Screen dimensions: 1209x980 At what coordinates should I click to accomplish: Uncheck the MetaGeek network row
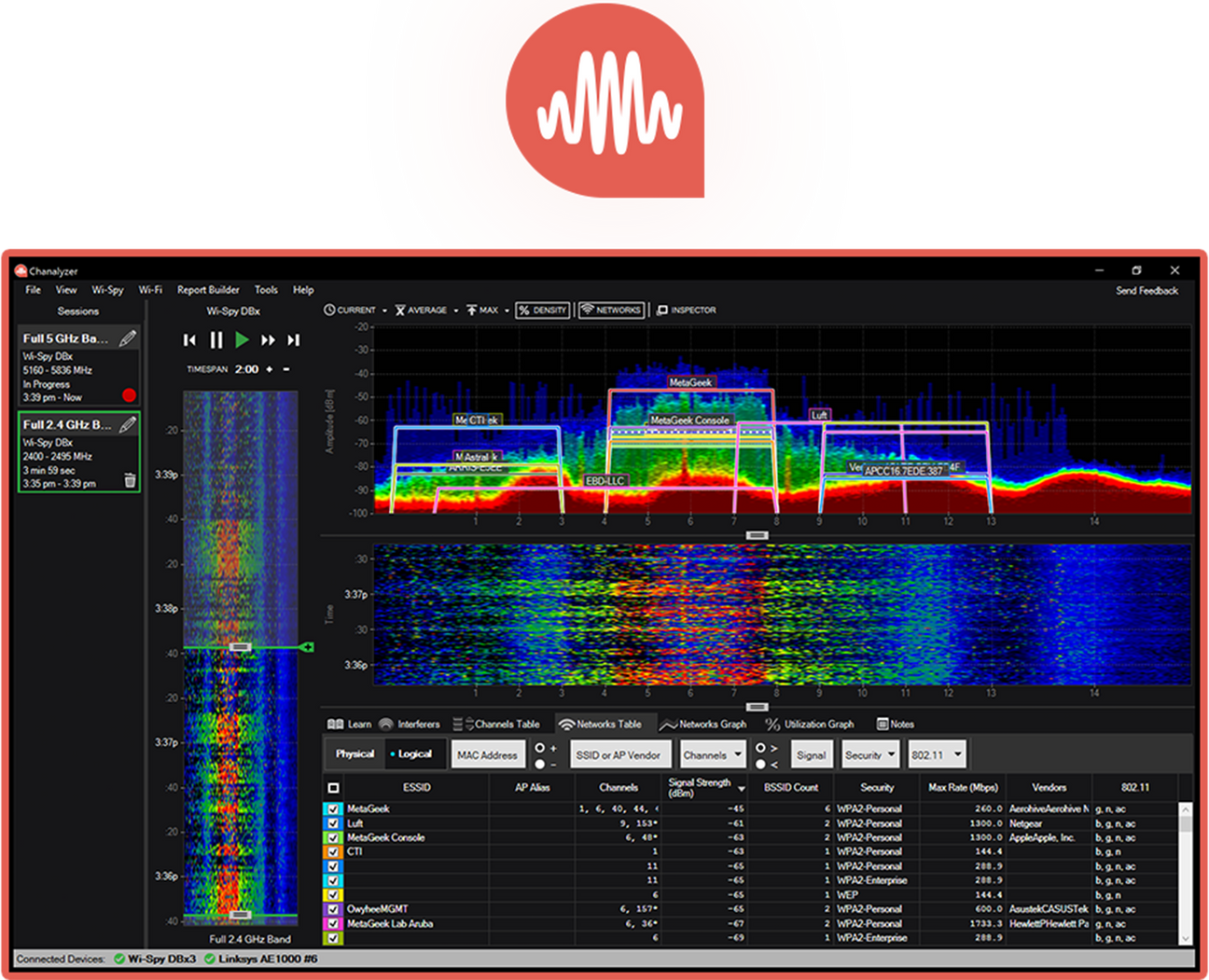[x=333, y=809]
